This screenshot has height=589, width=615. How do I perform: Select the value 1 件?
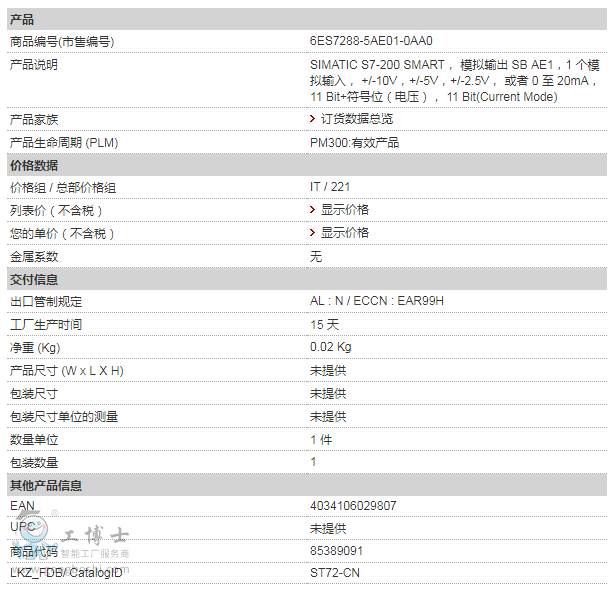[321, 440]
